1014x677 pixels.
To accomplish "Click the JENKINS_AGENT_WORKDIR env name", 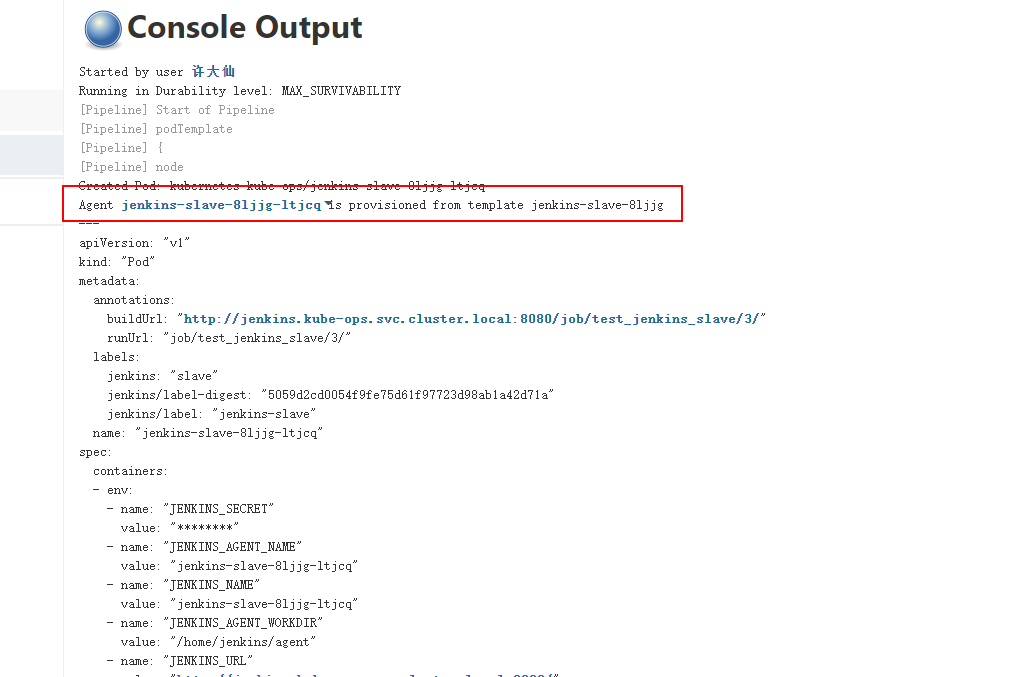I will coord(243,623).
